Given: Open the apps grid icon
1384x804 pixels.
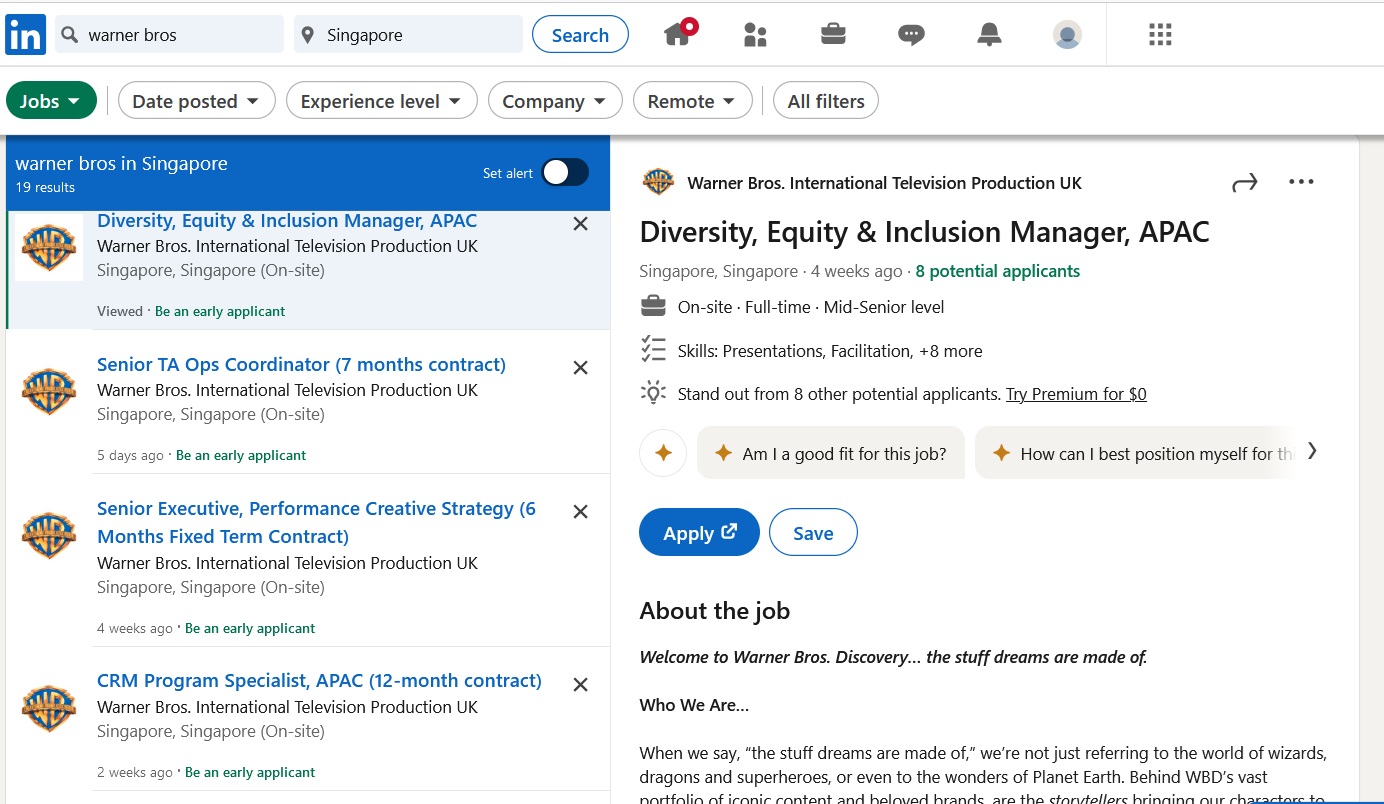Looking at the screenshot, I should 1160,35.
